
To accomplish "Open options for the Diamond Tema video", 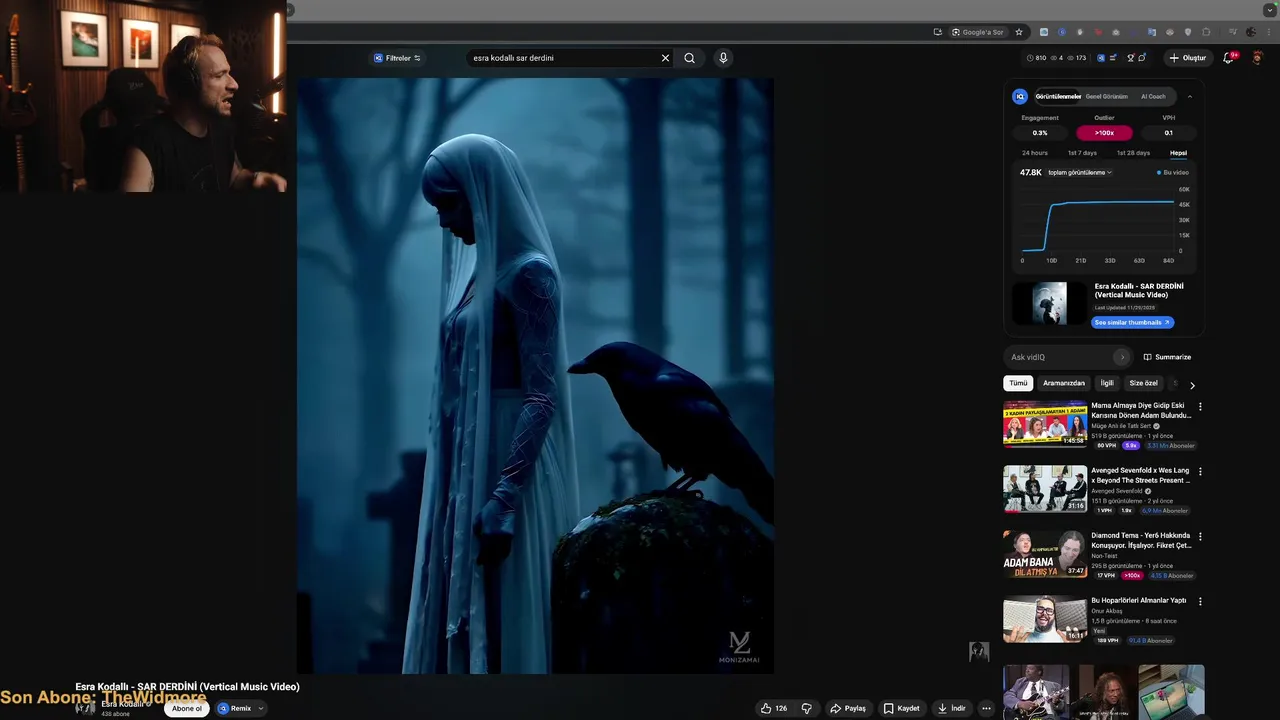I will [1200, 537].
